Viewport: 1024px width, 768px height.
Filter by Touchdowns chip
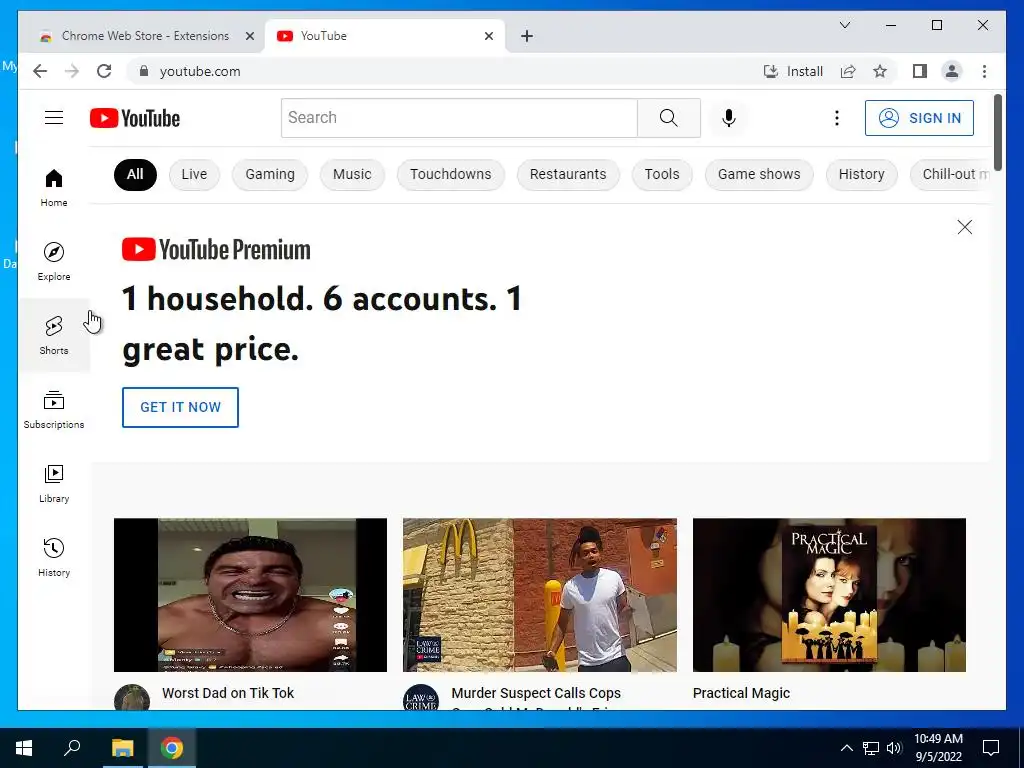(x=451, y=174)
